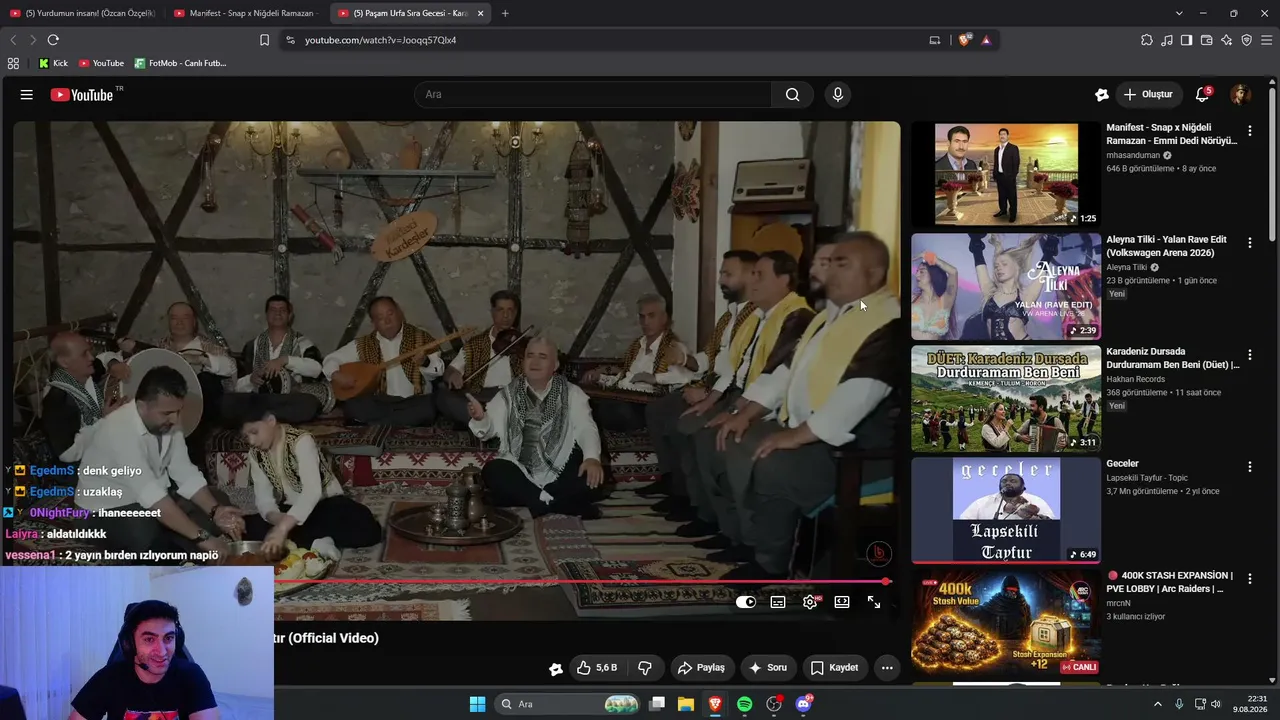The height and width of the screenshot is (720, 1280).
Task: Share the video with Paylaş
Action: [701, 668]
